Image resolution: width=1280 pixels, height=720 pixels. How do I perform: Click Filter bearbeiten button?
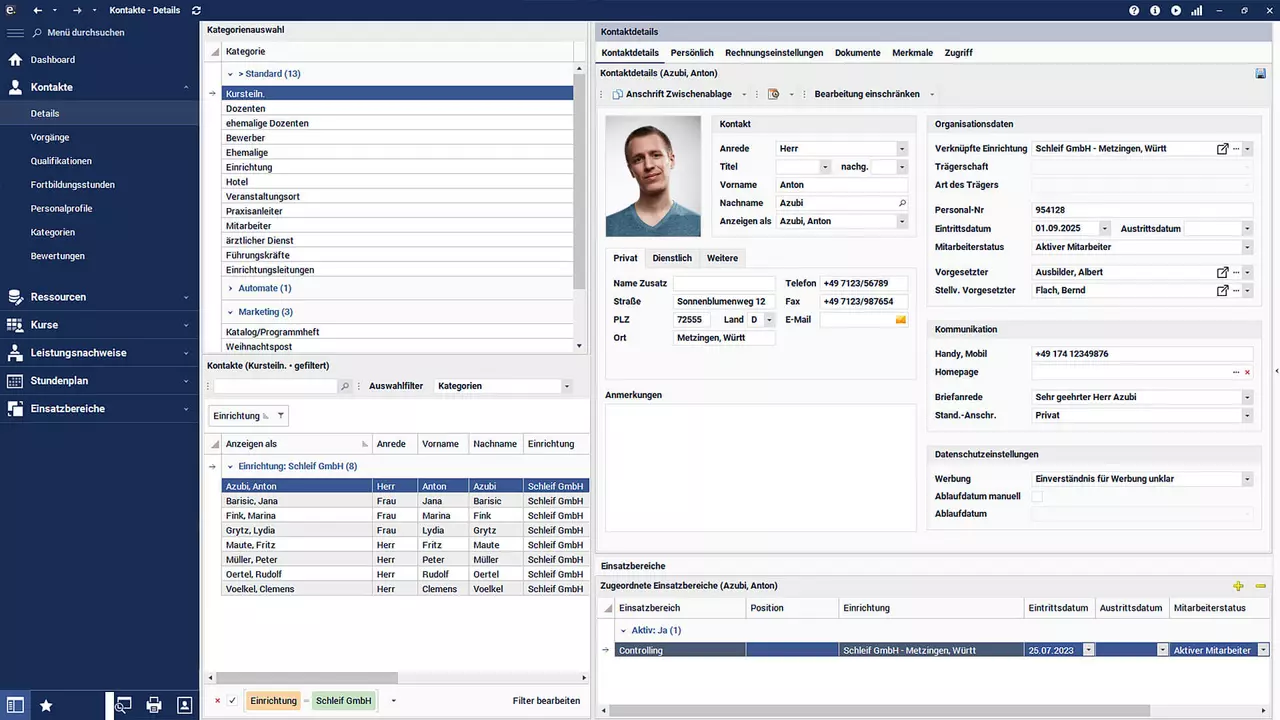pos(546,701)
